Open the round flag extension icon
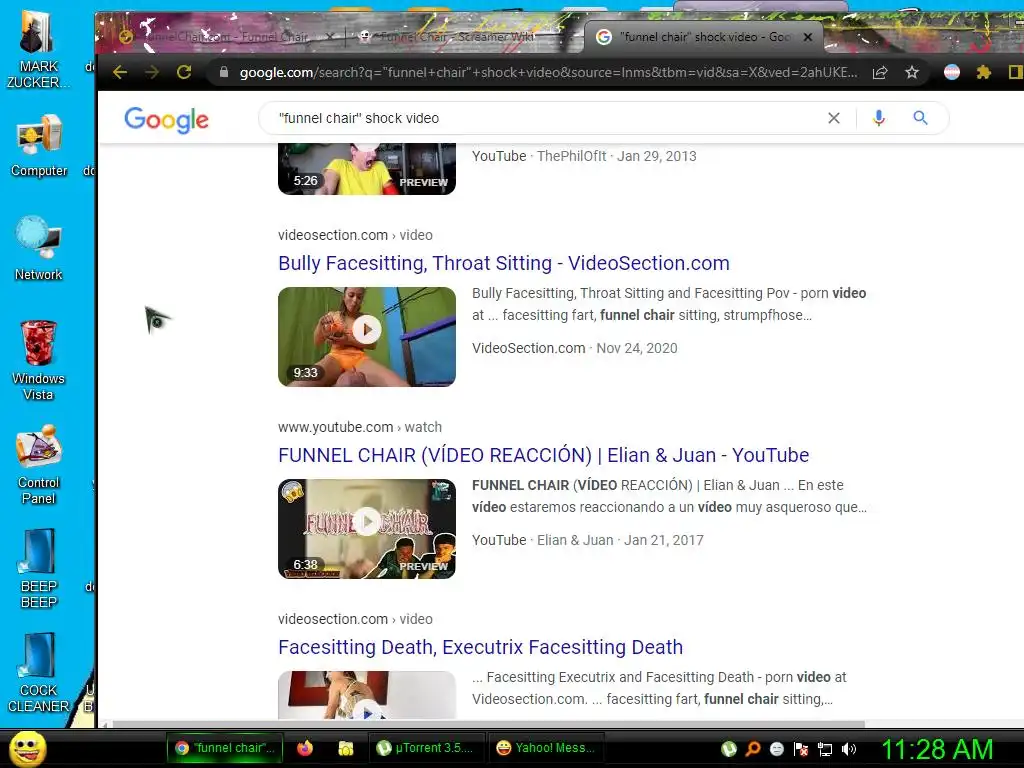This screenshot has height=768, width=1024. pos(952,72)
